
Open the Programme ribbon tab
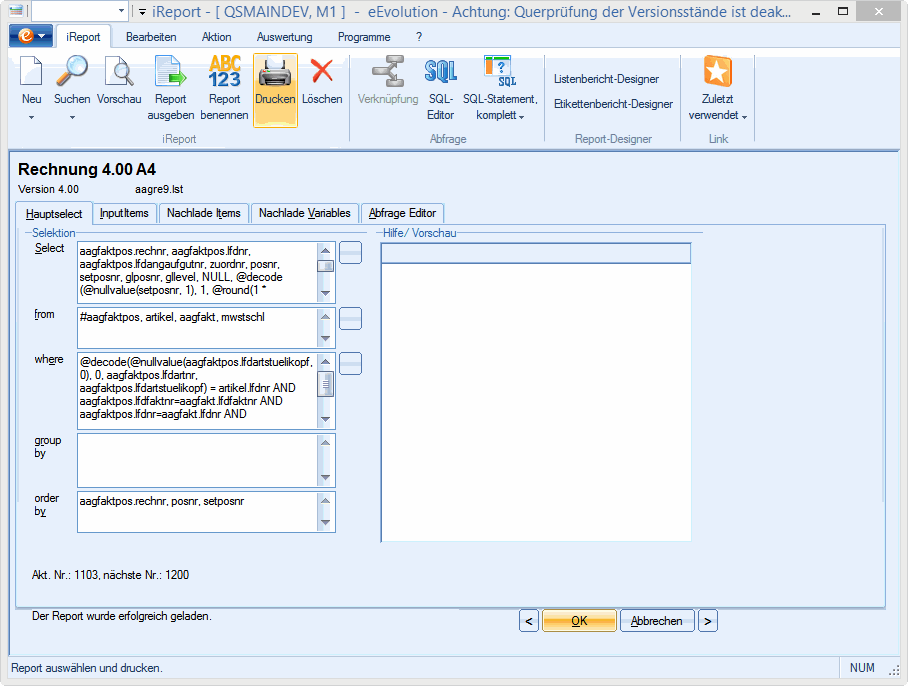pyautogui.click(x=364, y=37)
